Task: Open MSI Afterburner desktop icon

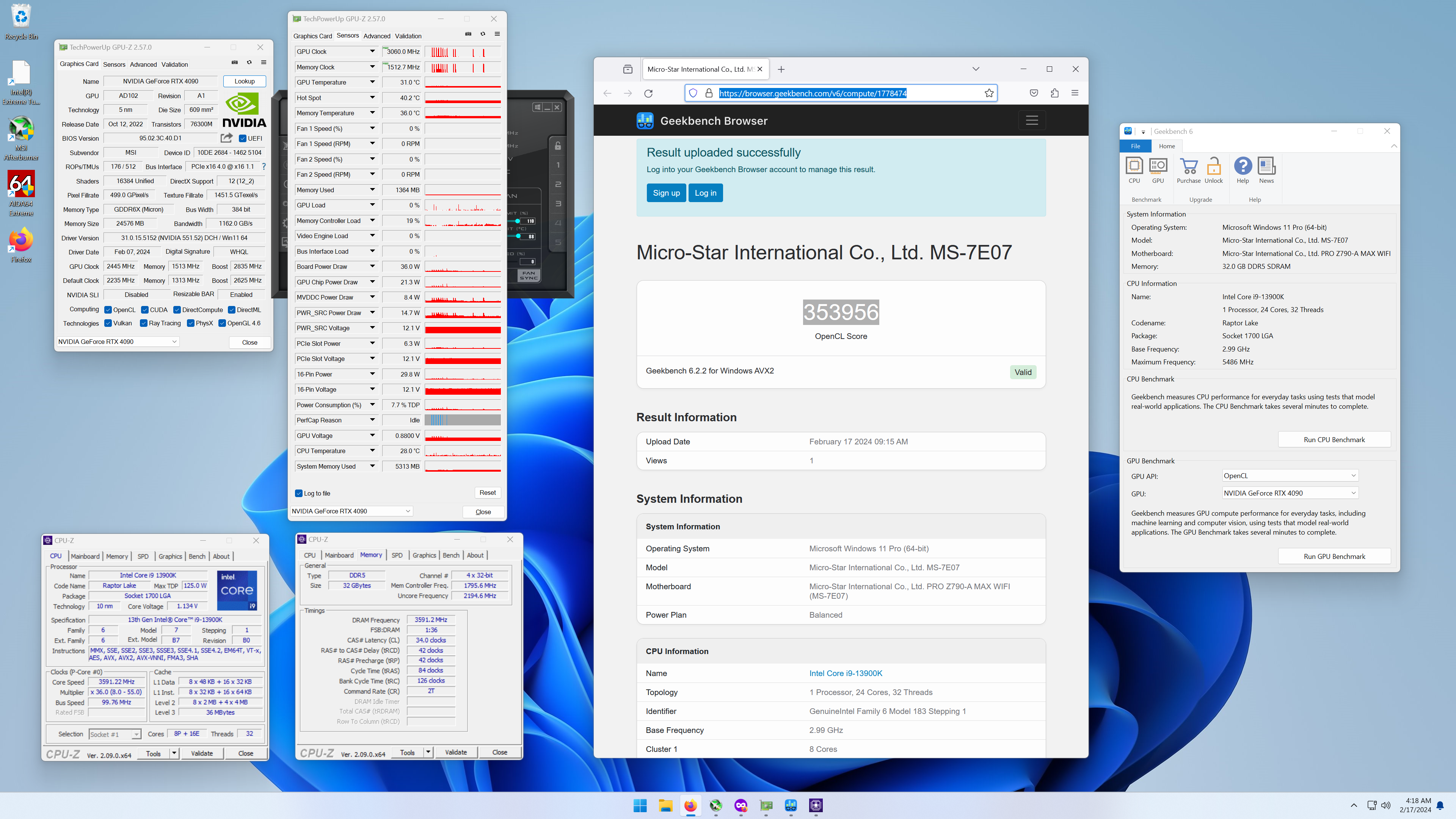Action: coord(21,138)
